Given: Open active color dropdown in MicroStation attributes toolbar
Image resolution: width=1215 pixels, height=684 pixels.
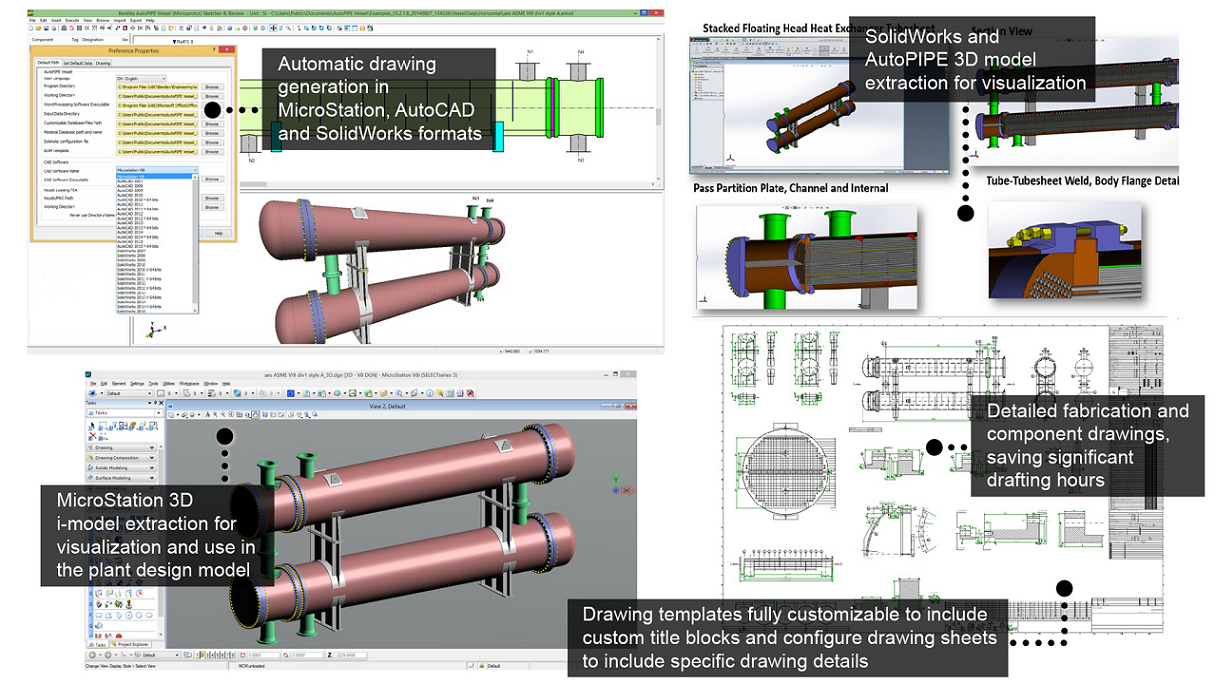Looking at the screenshot, I should coord(169,393).
